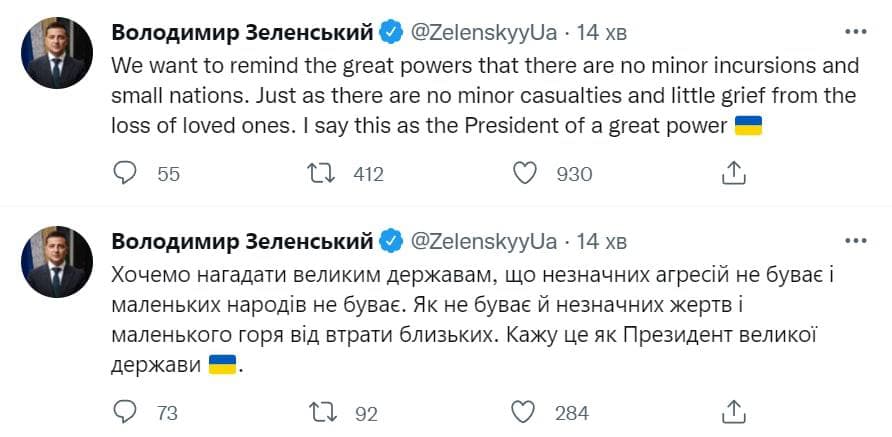Screen dimensions: 892x437
Task: Like the English tweet with 930 likes
Action: (526, 174)
